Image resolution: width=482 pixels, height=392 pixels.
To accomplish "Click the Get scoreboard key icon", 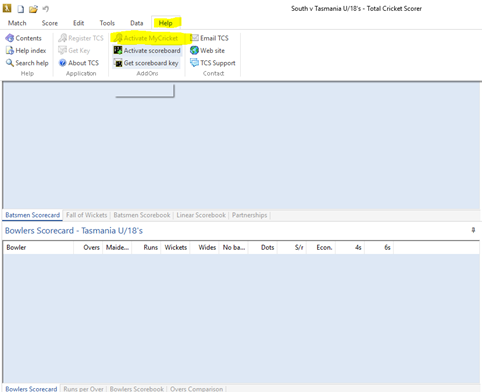I will [x=118, y=63].
